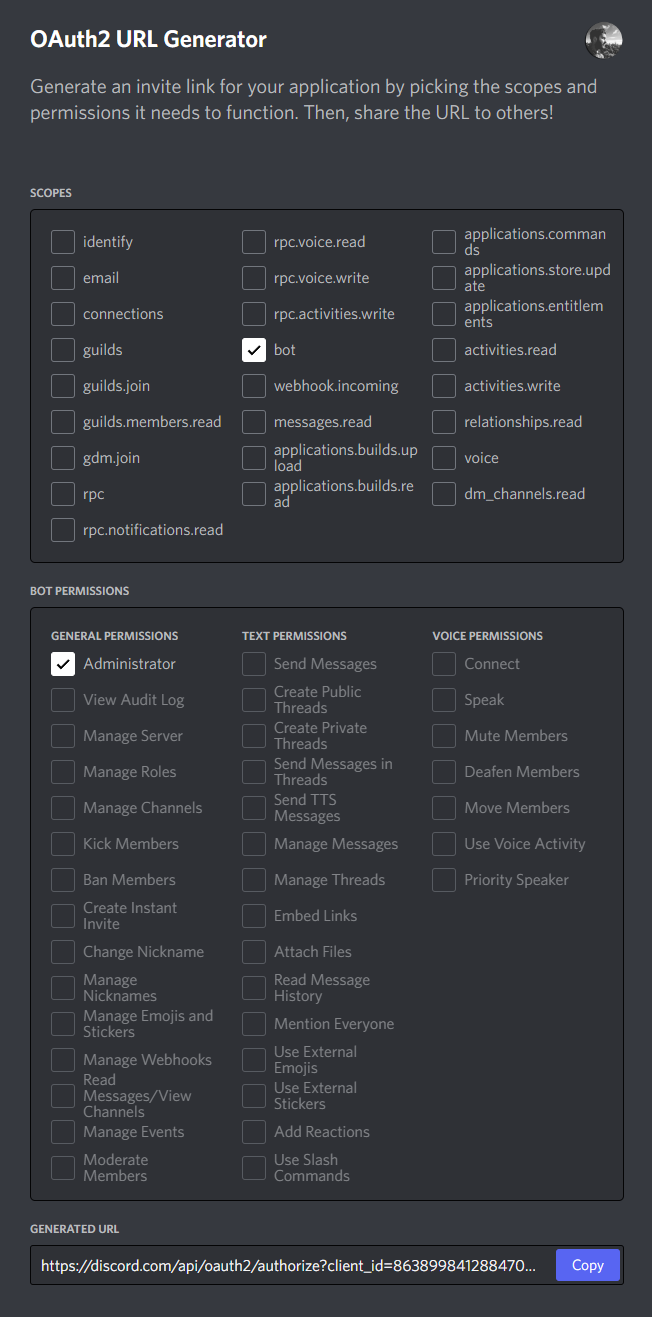Enable the Send Messages permission
The image size is (652, 1317).
click(x=253, y=663)
